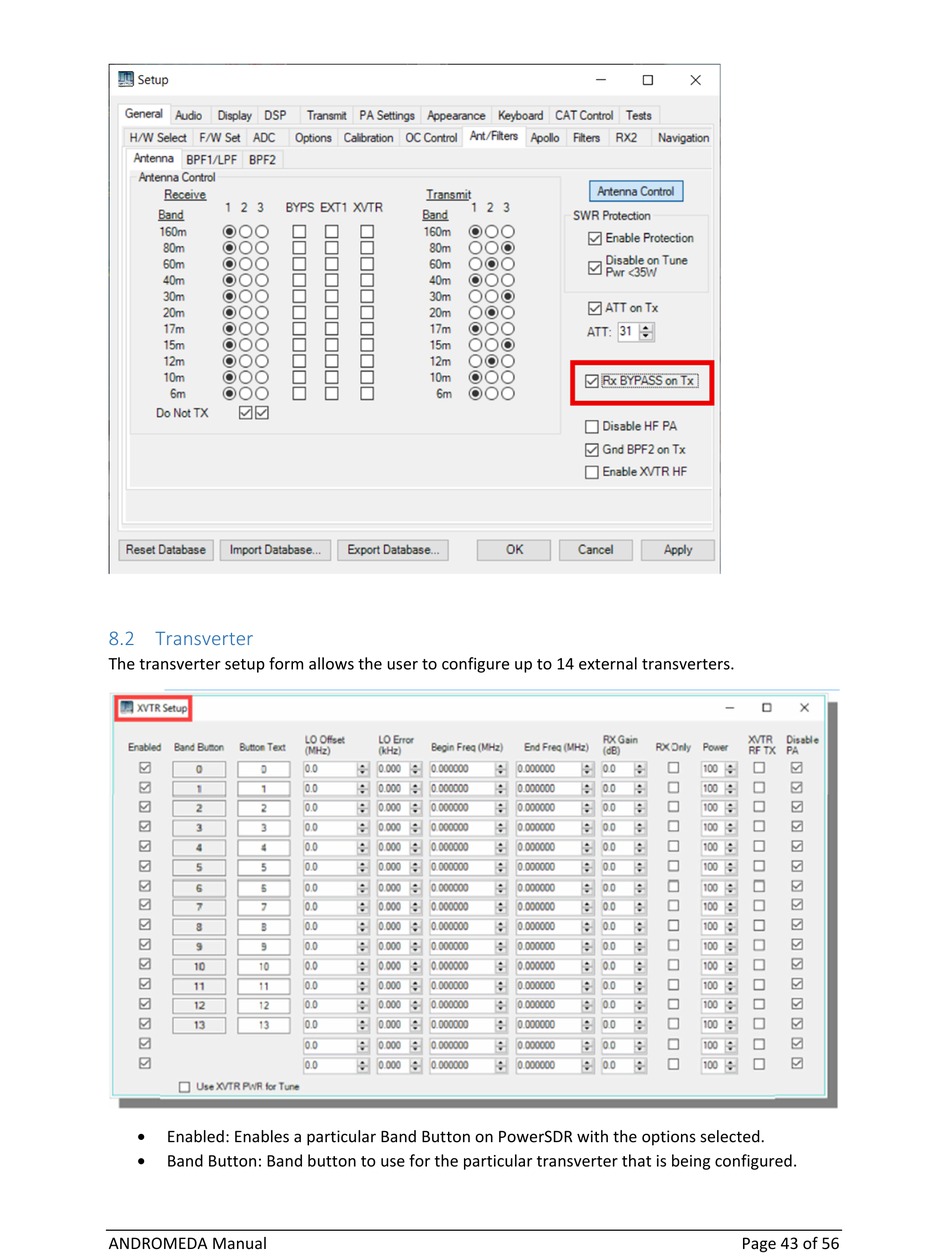Check Use XVTR PWR for Tune
Image resolution: width=950 pixels, height=1260 pixels.
click(185, 1087)
